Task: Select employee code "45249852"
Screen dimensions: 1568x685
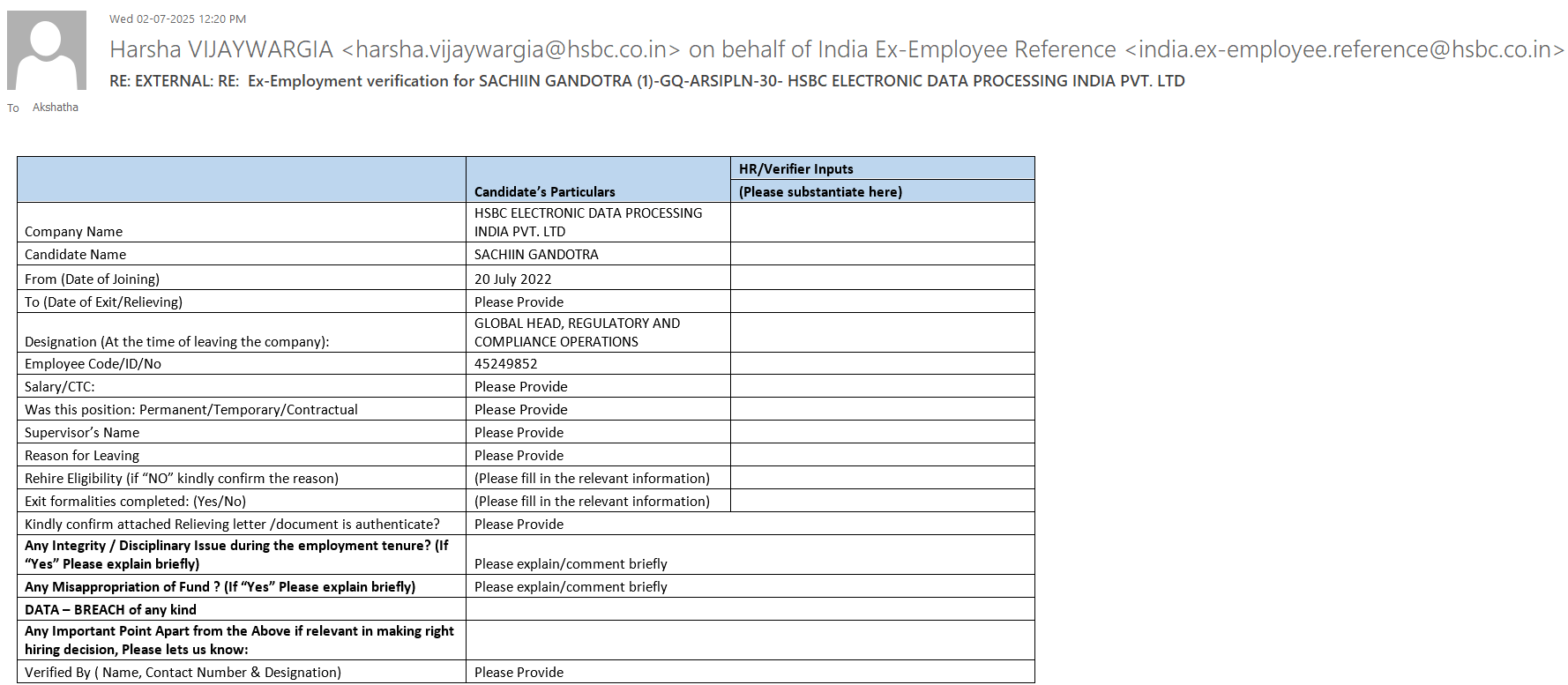Action: click(x=505, y=363)
